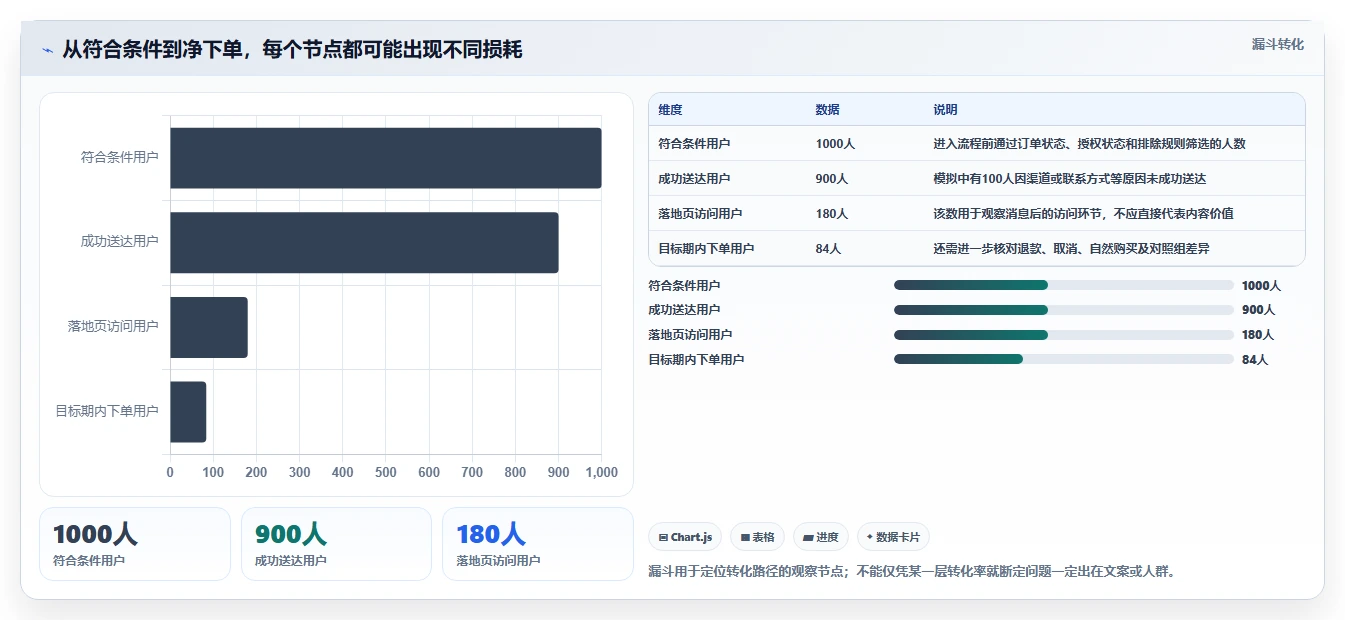Image resolution: width=1345 pixels, height=620 pixels.
Task: Click the 800 tick on the x-axis
Action: click(x=515, y=473)
